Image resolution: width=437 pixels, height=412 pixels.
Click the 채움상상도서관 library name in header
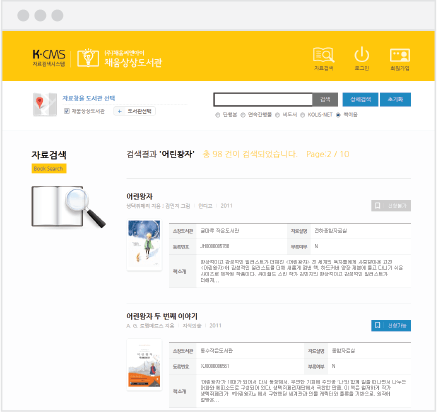(133, 62)
